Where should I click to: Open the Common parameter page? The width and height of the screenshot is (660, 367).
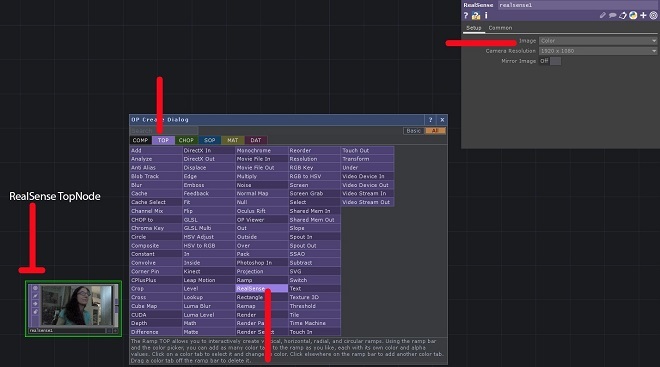(x=500, y=28)
